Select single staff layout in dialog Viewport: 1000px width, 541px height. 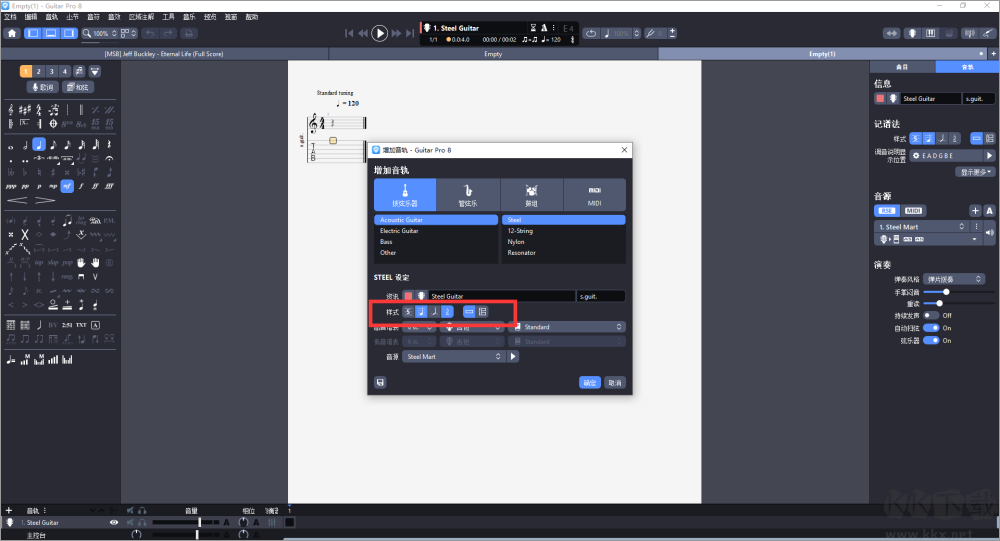469,311
